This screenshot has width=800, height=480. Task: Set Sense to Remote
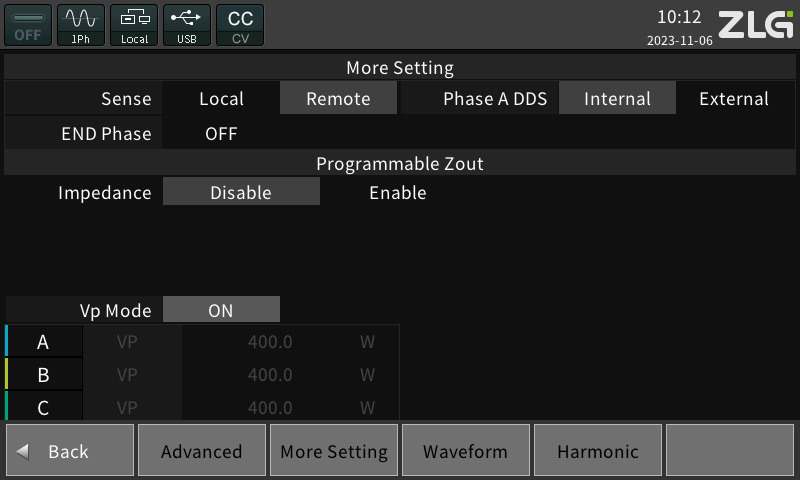click(338, 99)
